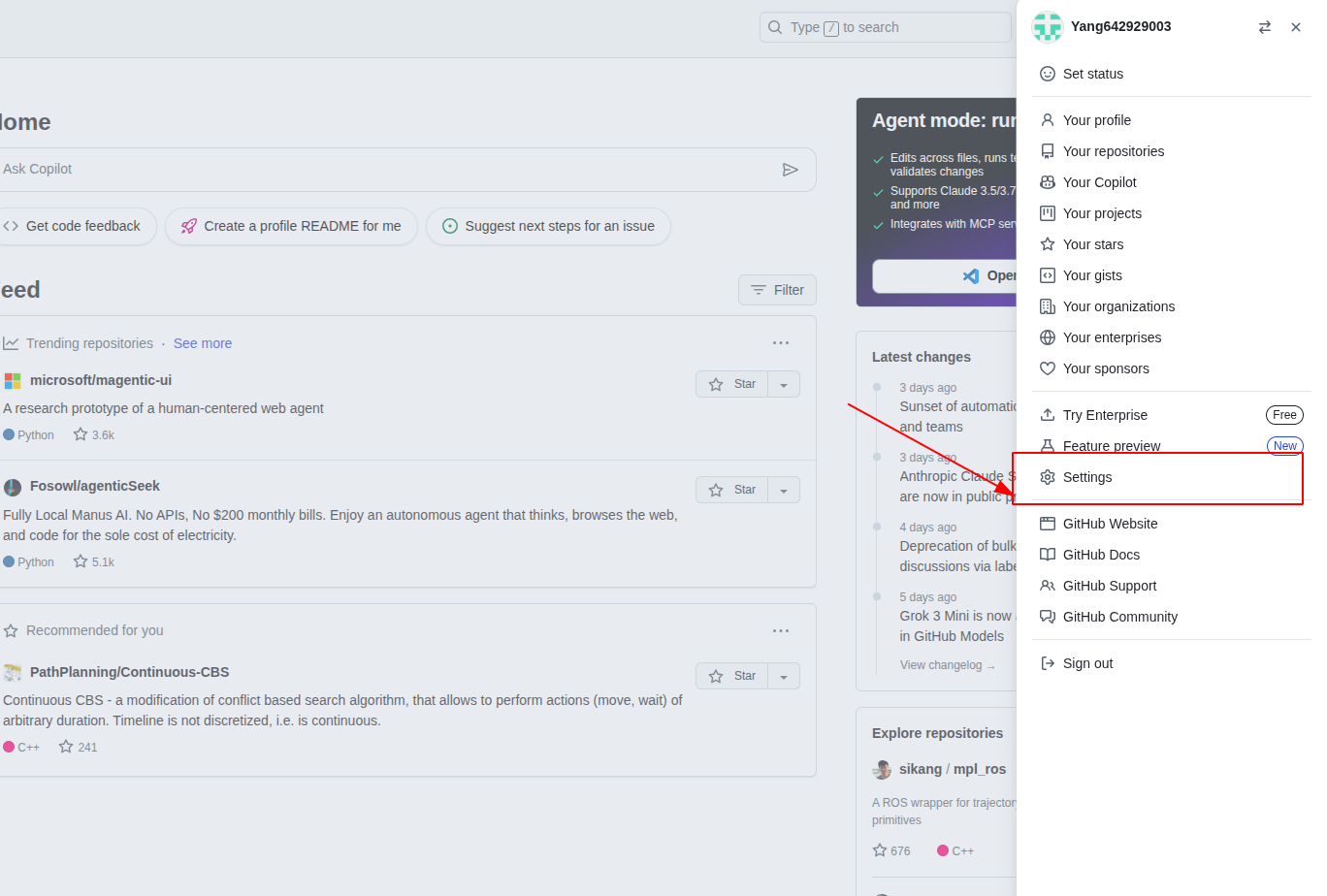This screenshot has width=1327, height=896.
Task: Click the Fosowl user avatar
Action: tap(12, 487)
